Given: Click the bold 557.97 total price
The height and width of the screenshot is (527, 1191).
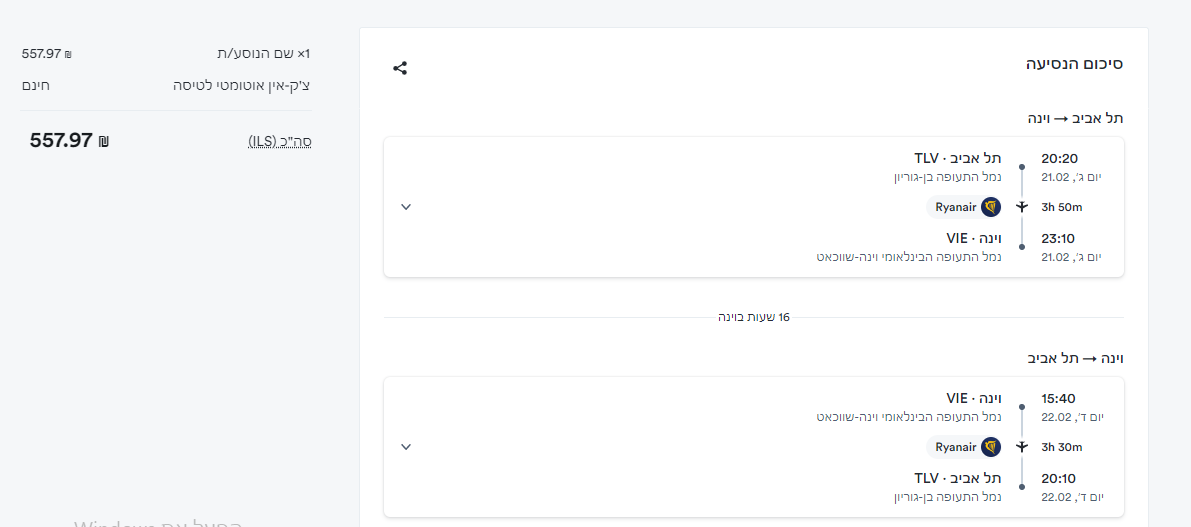Looking at the screenshot, I should [x=61, y=141].
